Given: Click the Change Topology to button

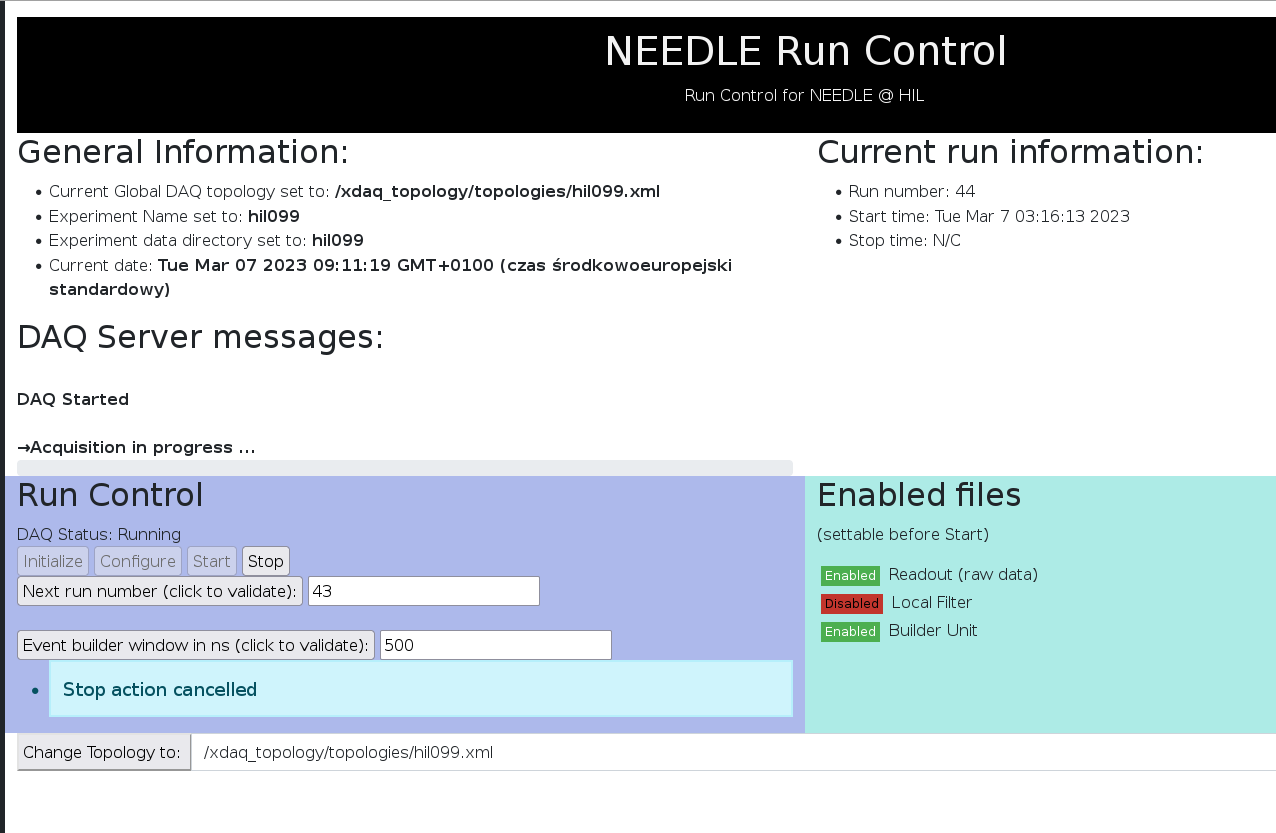Looking at the screenshot, I should [103, 751].
